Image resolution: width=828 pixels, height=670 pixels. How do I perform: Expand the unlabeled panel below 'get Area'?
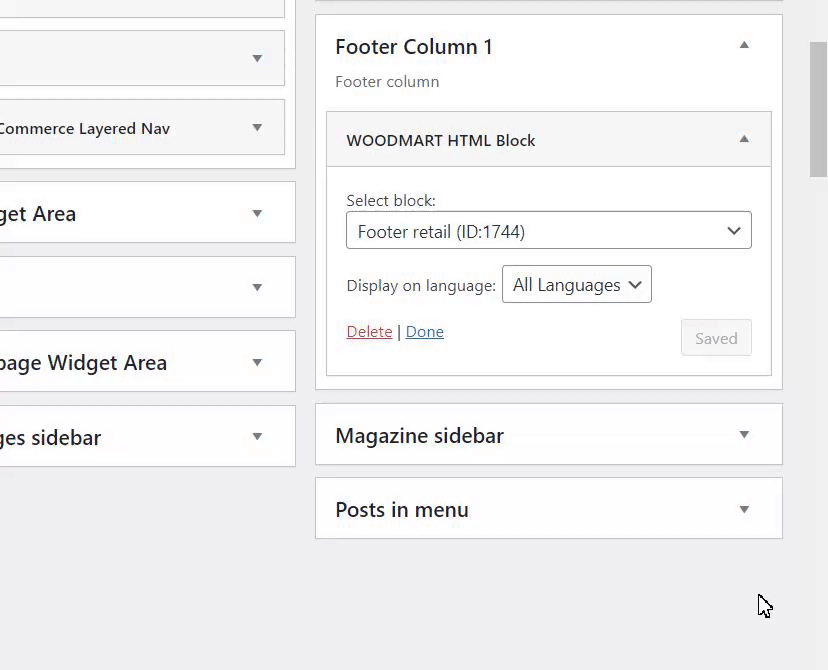point(257,288)
